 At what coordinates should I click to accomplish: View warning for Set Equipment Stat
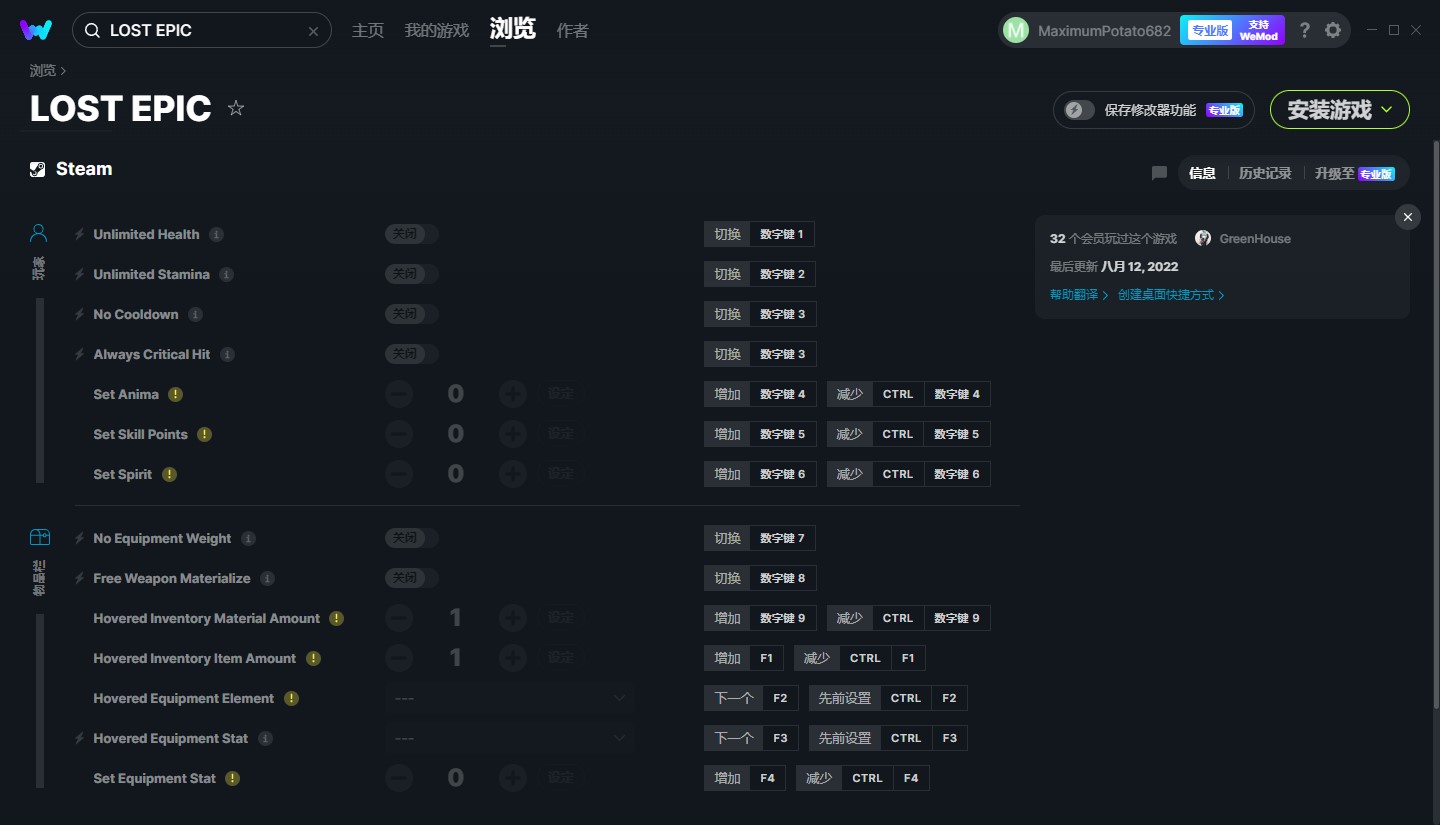coord(232,778)
